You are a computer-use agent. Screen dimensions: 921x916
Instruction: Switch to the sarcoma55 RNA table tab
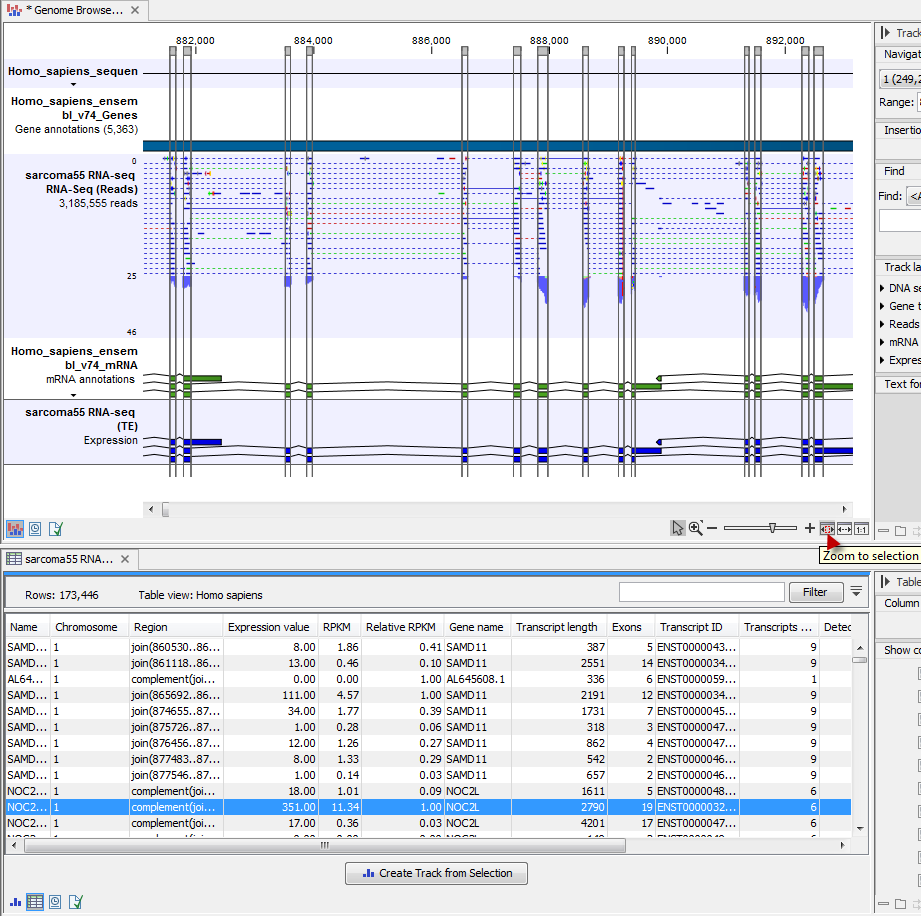point(63,560)
